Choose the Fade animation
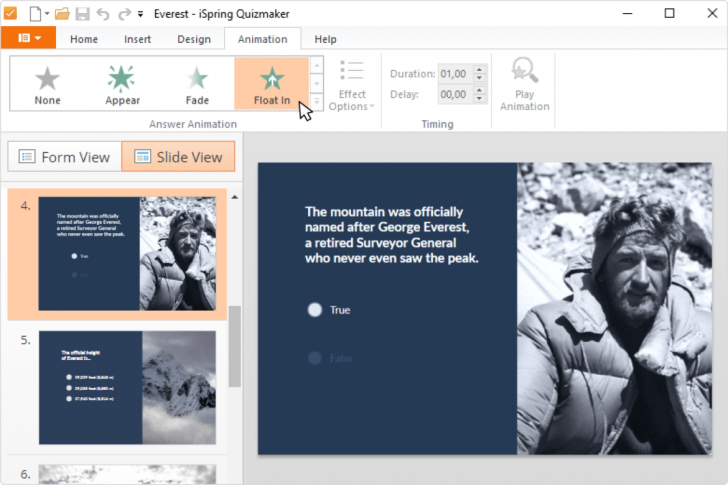The image size is (728, 485). coord(197,84)
